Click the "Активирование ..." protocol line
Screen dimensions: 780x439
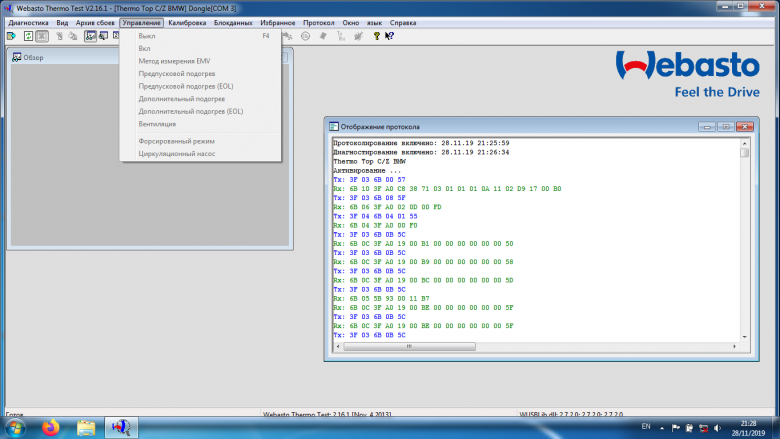coord(367,171)
